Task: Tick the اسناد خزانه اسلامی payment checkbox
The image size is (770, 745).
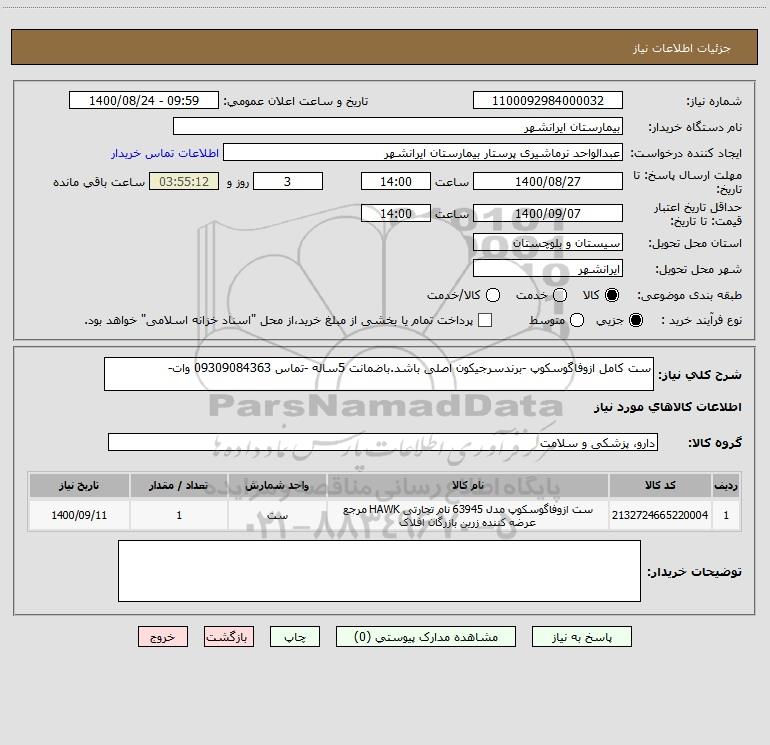Action: coord(485,320)
